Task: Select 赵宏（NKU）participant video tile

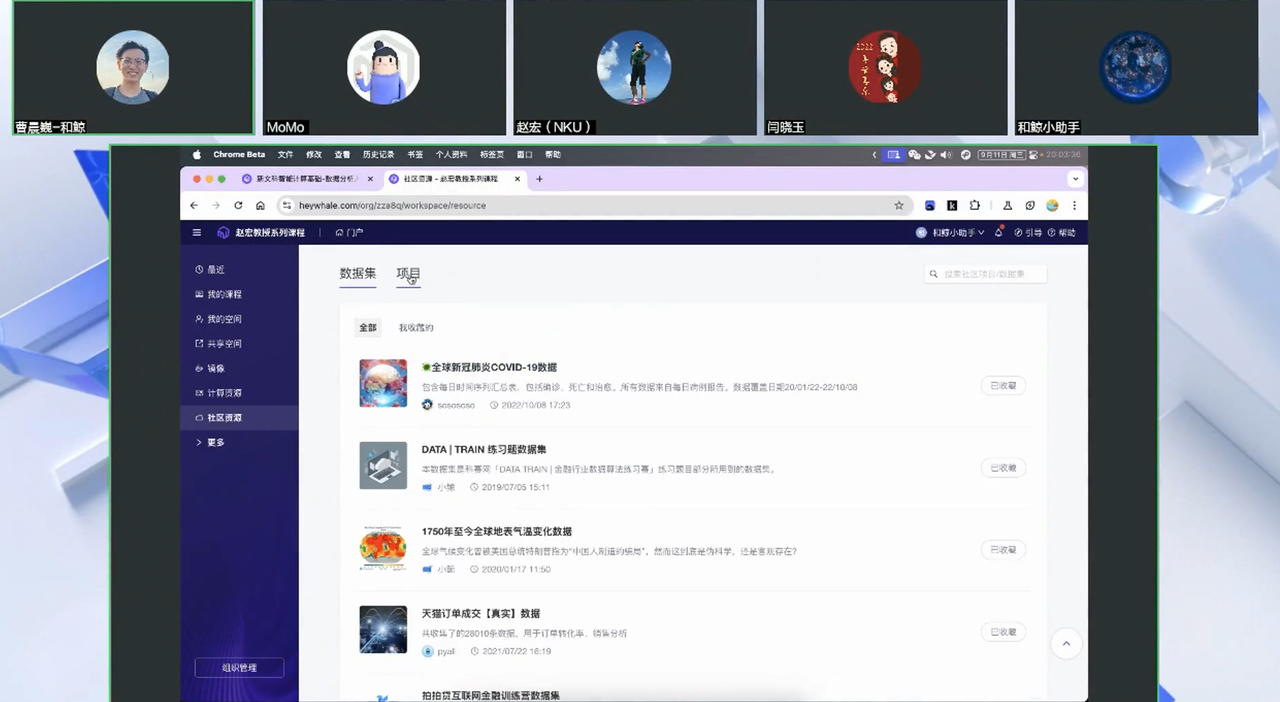Action: [x=634, y=68]
